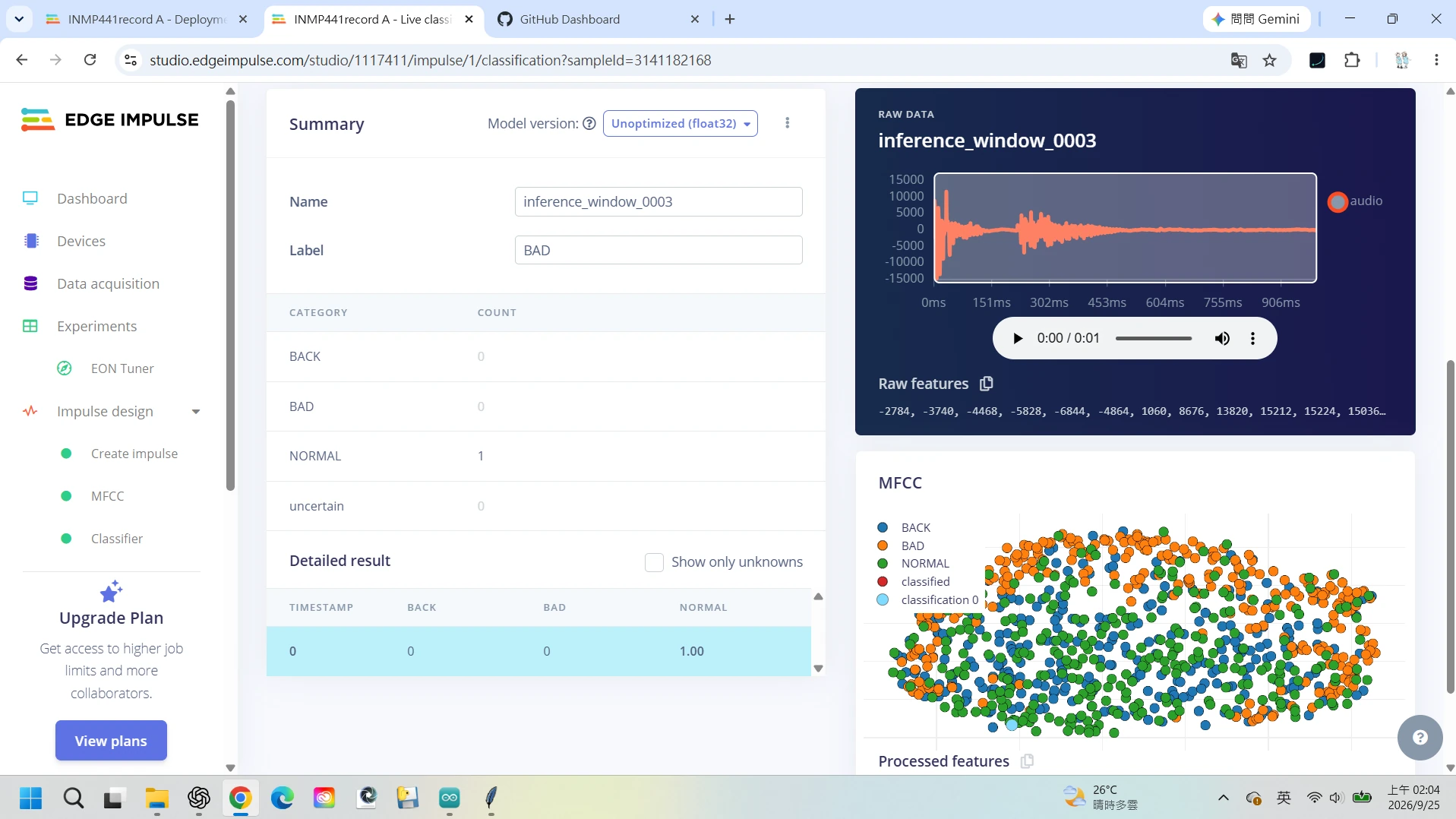Play the audio sample
This screenshot has height=819, width=1456.
point(1018,338)
